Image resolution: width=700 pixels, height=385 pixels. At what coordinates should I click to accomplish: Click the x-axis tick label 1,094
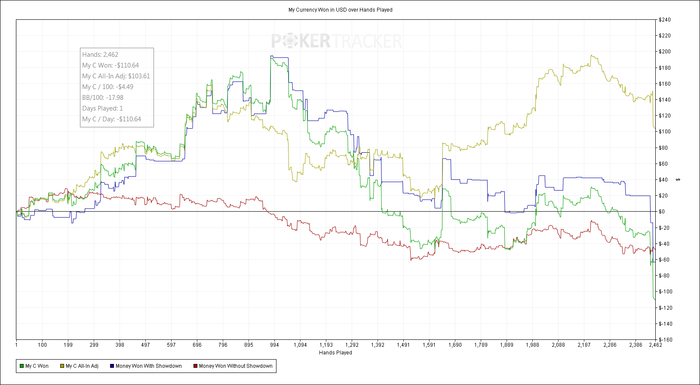[300, 345]
